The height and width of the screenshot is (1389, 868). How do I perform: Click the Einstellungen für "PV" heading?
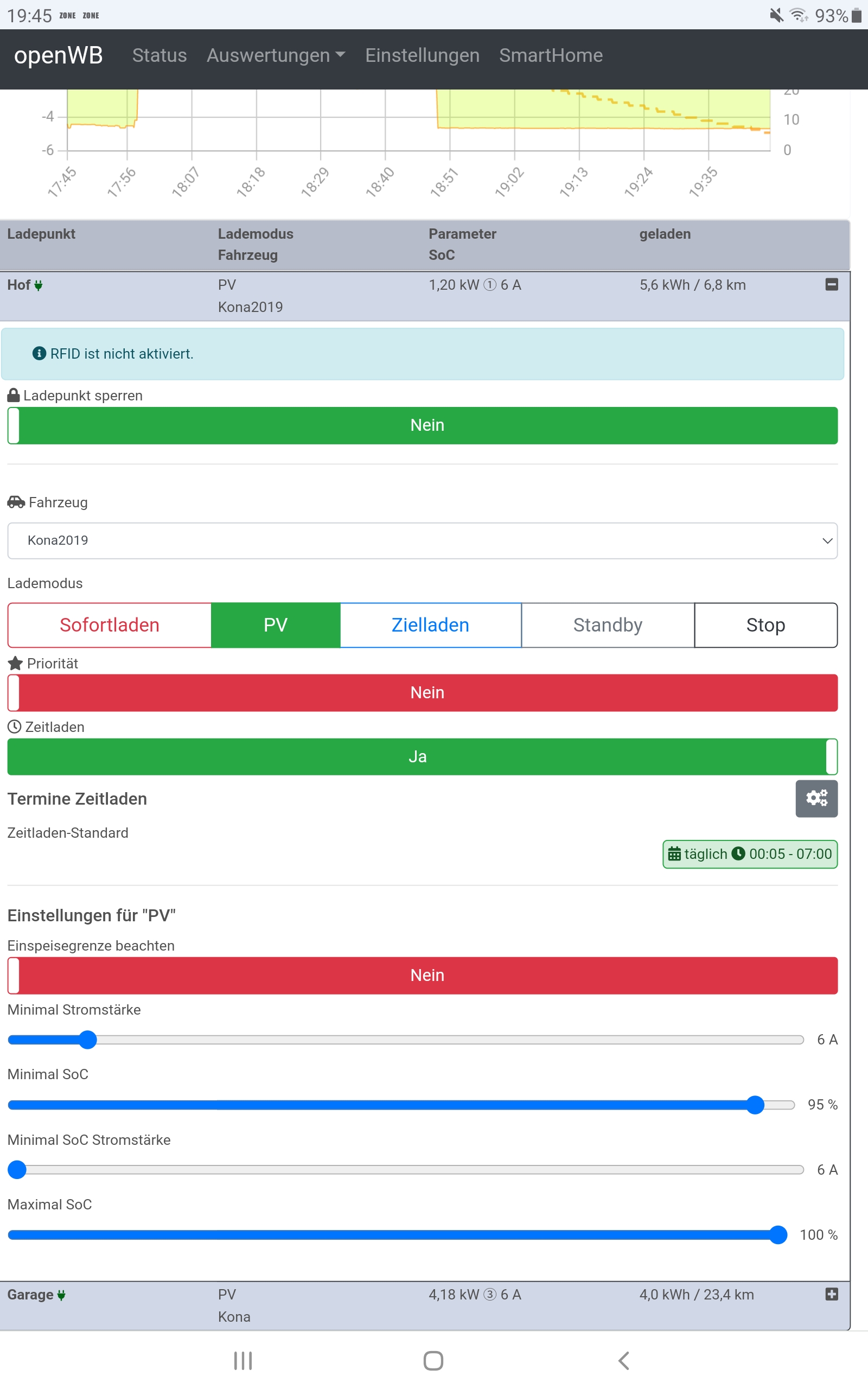coord(91,915)
